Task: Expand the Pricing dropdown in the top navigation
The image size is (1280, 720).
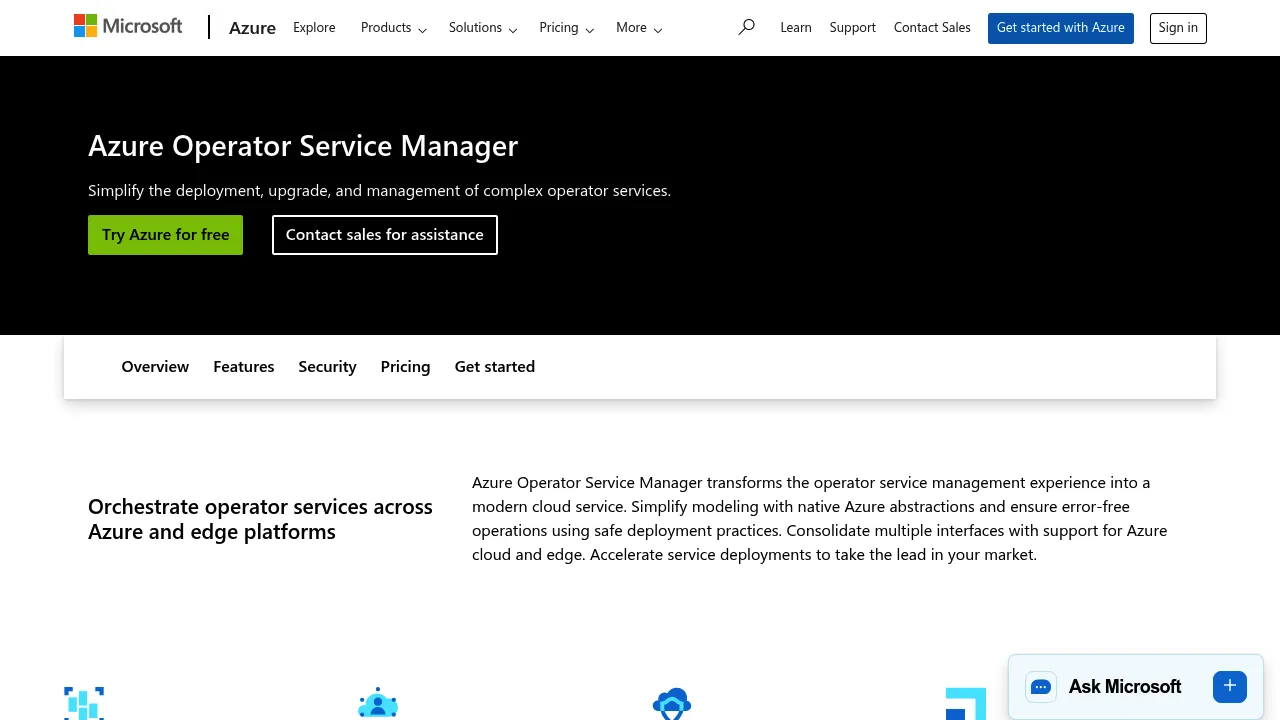Action: pos(566,28)
